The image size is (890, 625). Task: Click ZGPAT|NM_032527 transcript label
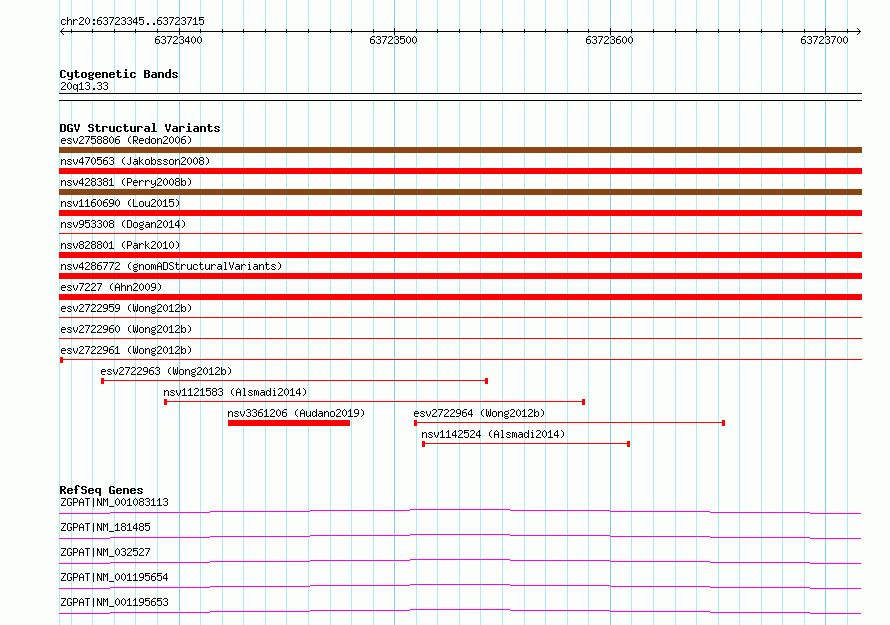pos(105,552)
